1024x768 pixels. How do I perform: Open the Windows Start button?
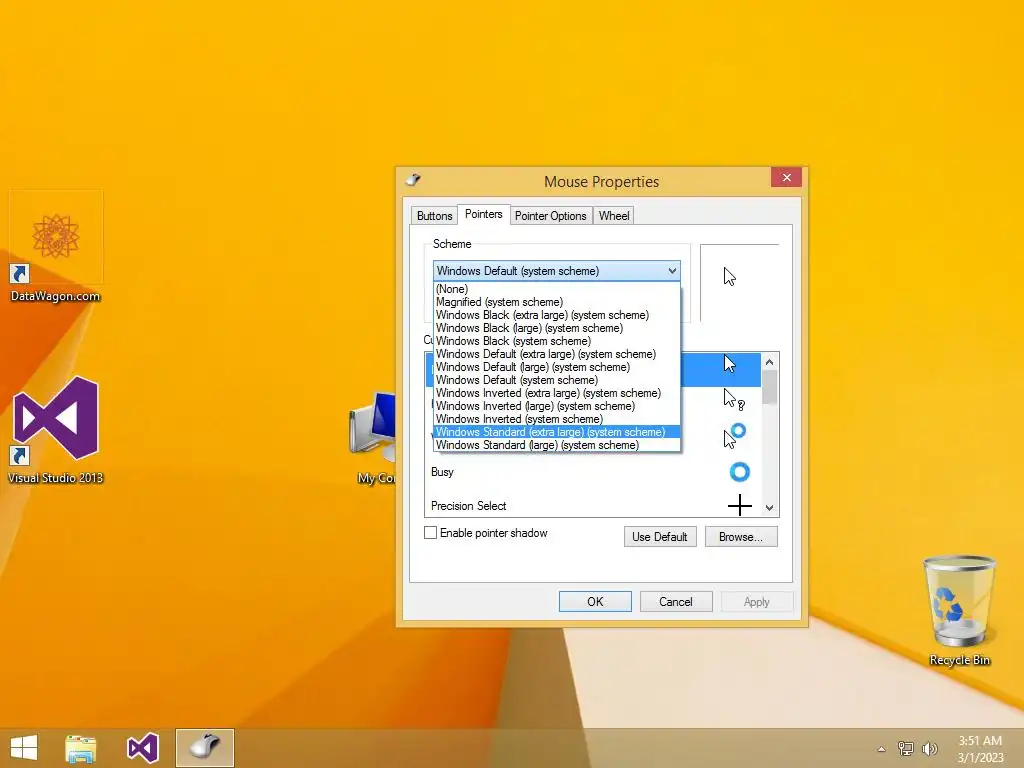click(x=24, y=748)
